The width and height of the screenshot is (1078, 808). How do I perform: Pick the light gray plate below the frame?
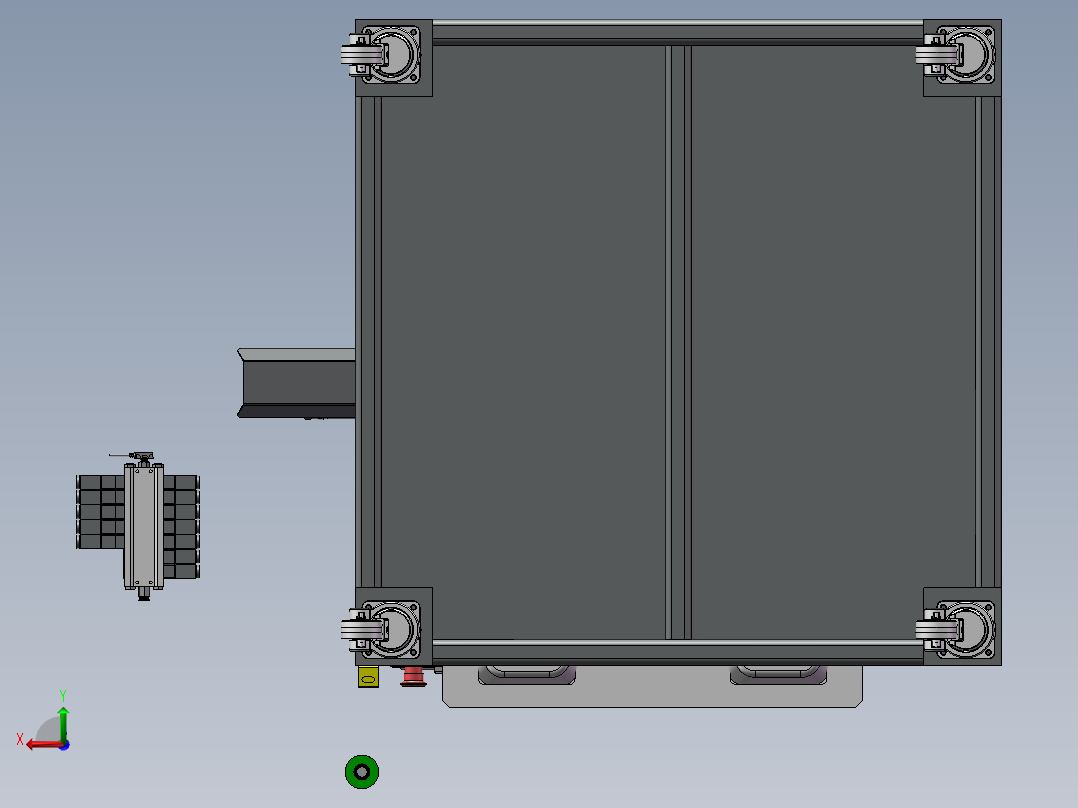click(x=652, y=693)
